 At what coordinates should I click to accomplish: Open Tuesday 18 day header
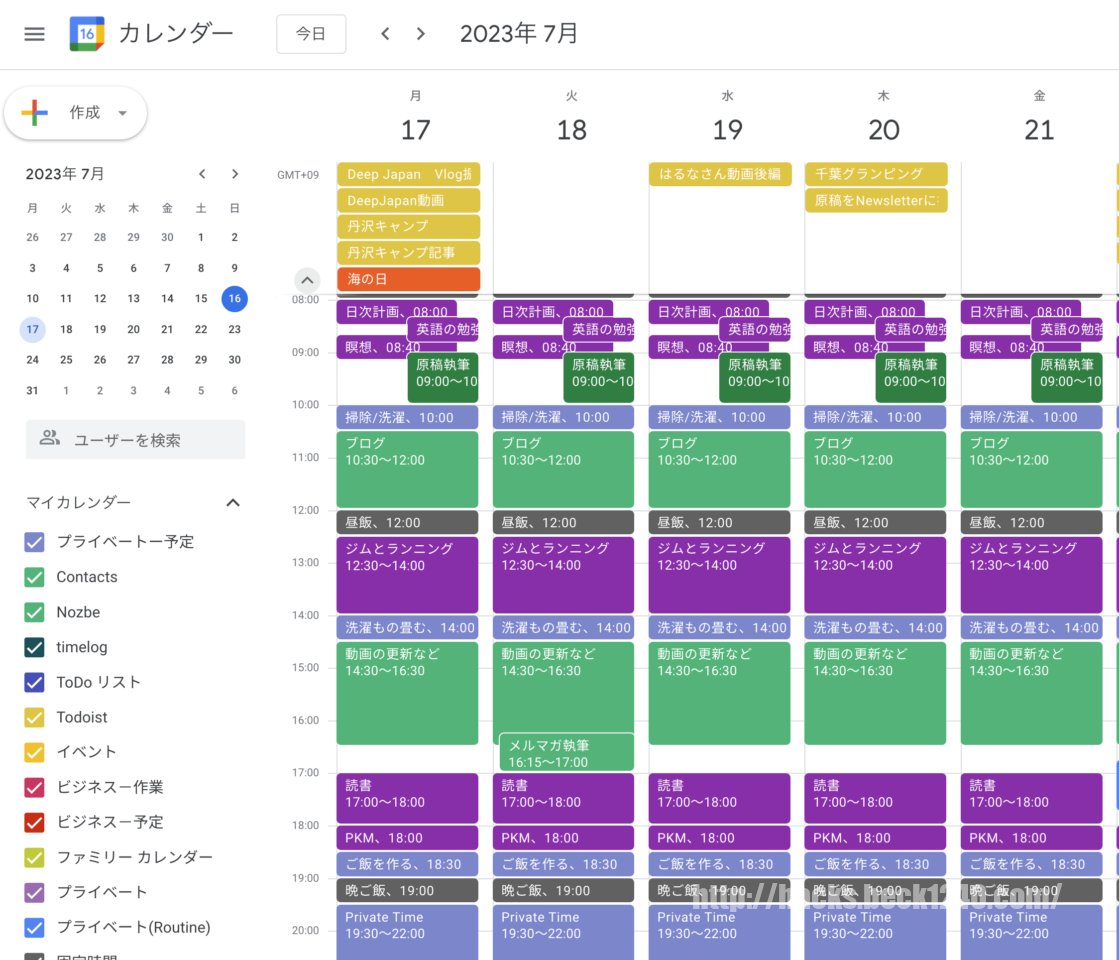tap(572, 130)
